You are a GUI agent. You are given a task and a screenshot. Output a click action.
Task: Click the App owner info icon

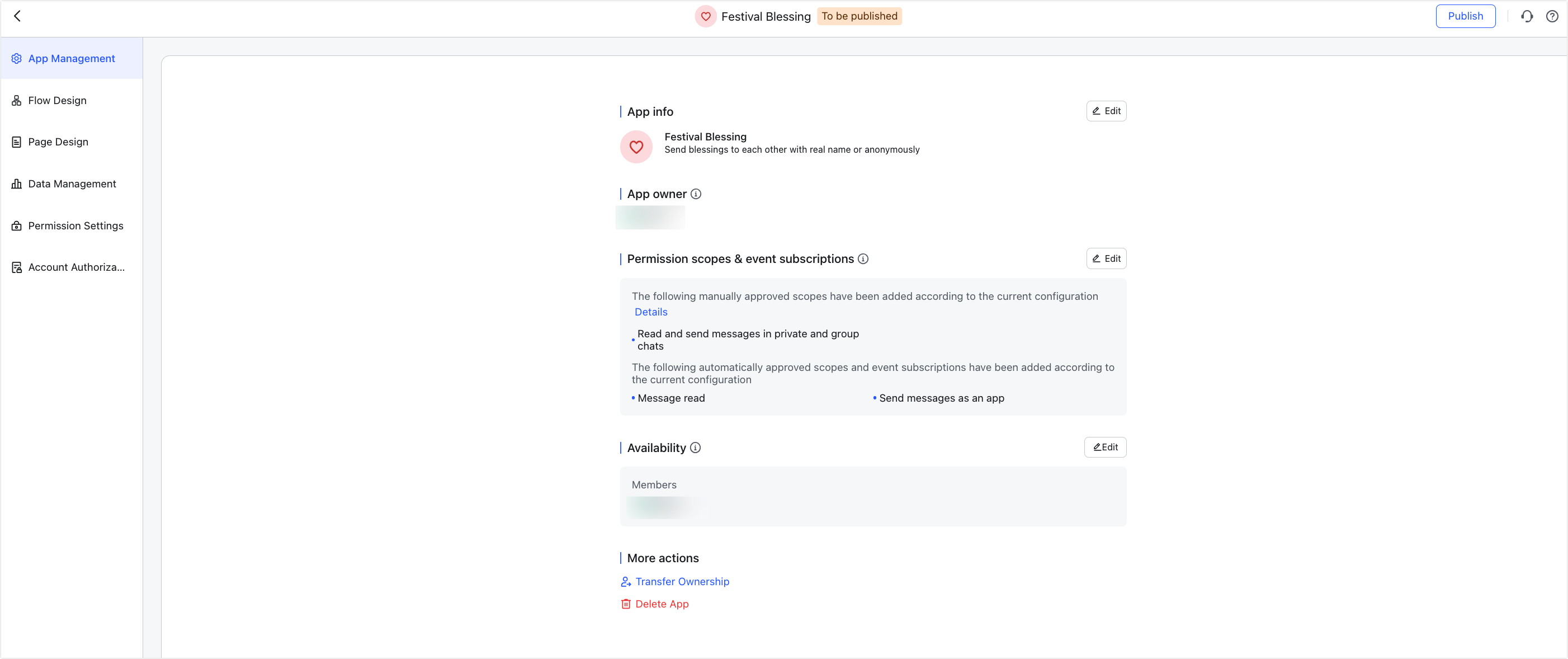pyautogui.click(x=696, y=194)
